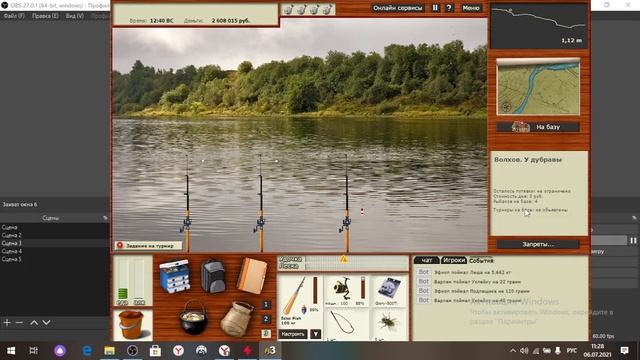The width and height of the screenshot is (640, 360).
Task: Select the middle fishing rod
Action: [260, 202]
